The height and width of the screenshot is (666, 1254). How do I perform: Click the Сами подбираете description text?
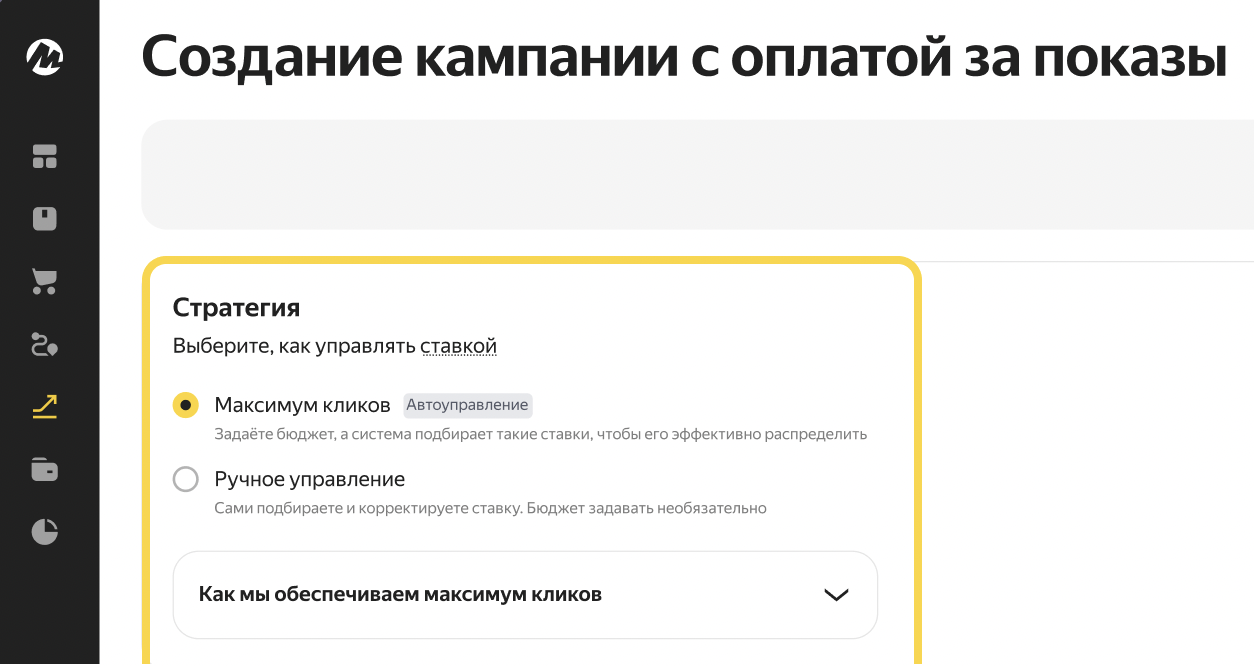(x=490, y=508)
